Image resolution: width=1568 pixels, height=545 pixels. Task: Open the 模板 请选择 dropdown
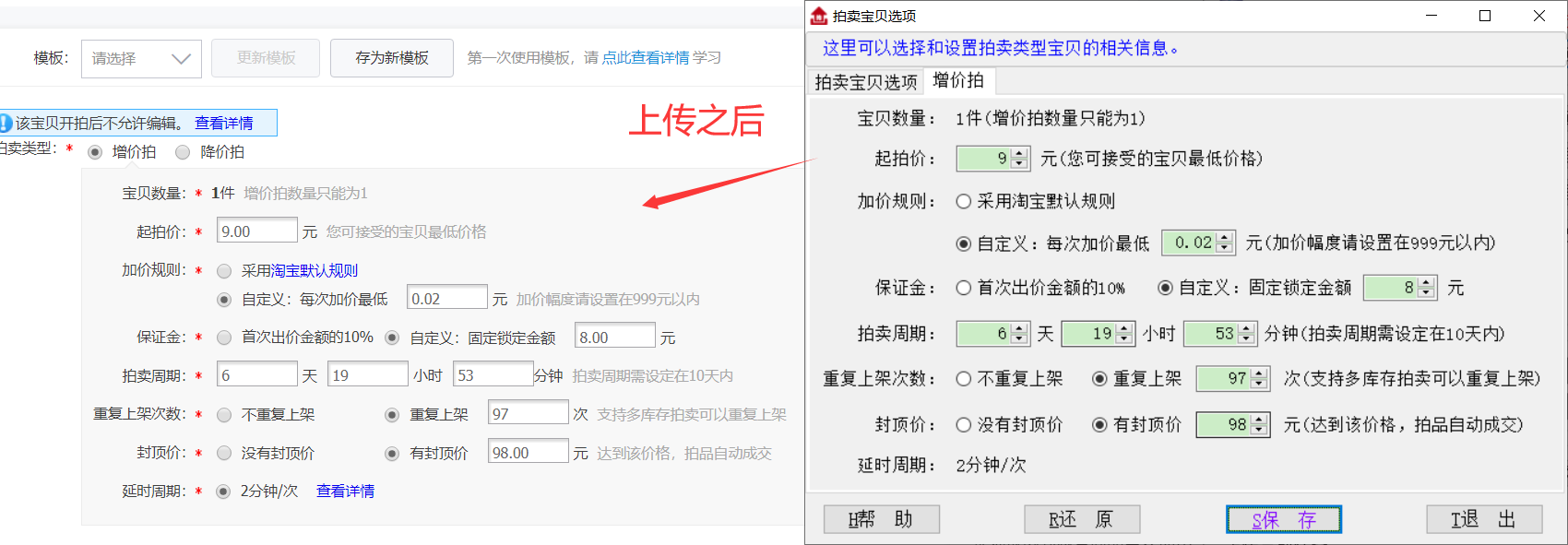tap(141, 58)
